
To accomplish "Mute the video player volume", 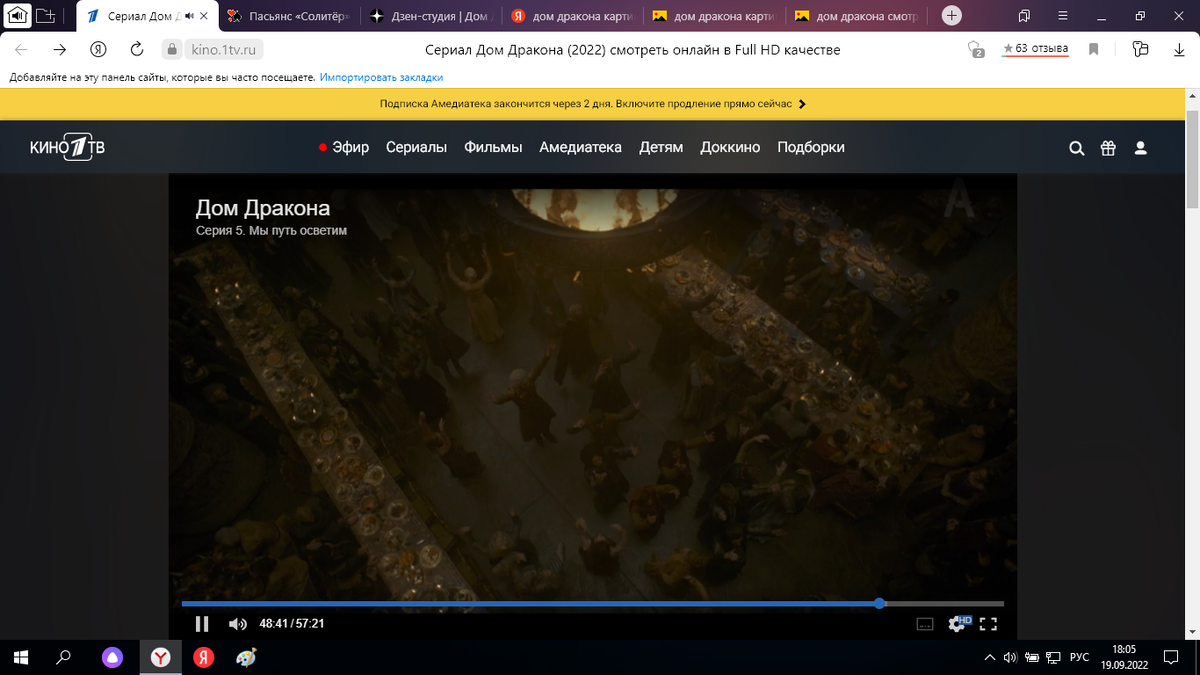I will click(237, 624).
